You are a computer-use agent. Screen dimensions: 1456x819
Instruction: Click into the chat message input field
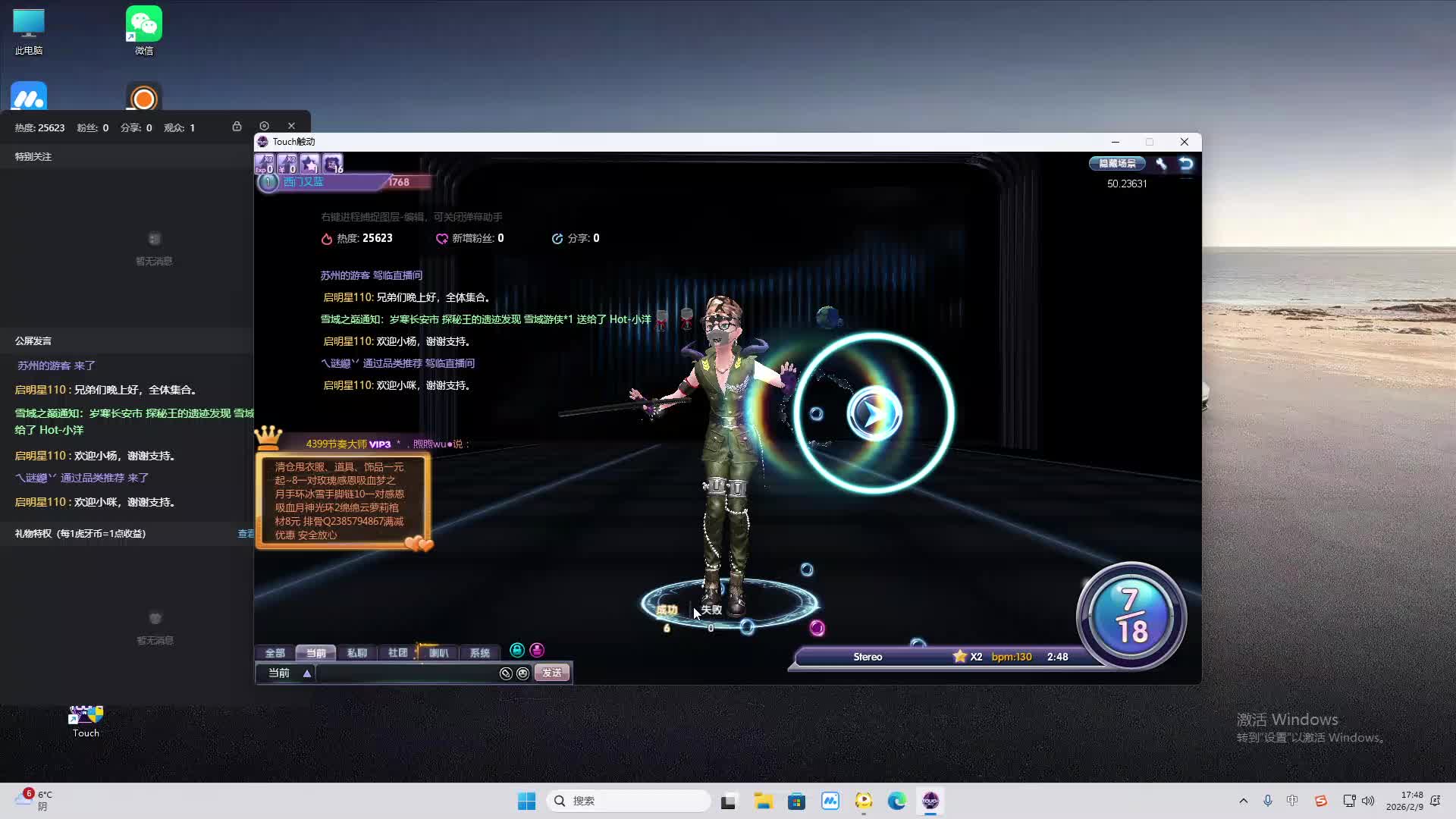click(x=406, y=673)
